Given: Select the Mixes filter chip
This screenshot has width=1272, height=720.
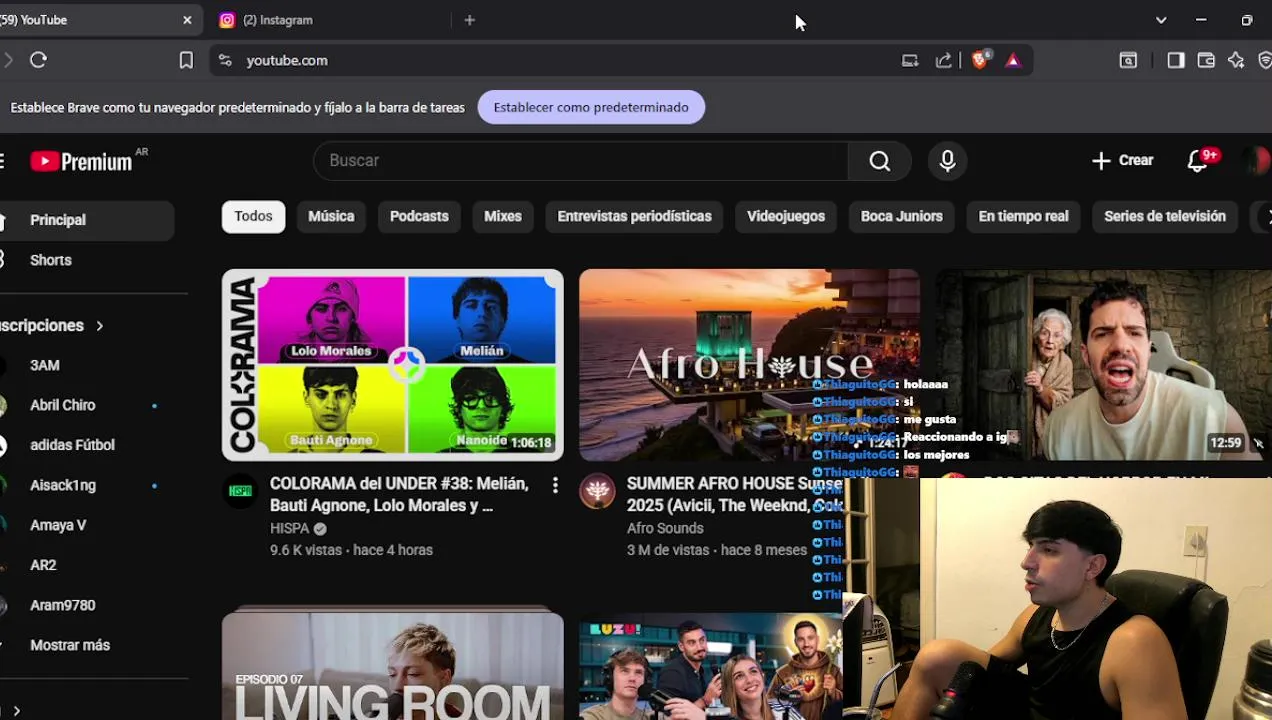Looking at the screenshot, I should pos(503,216).
